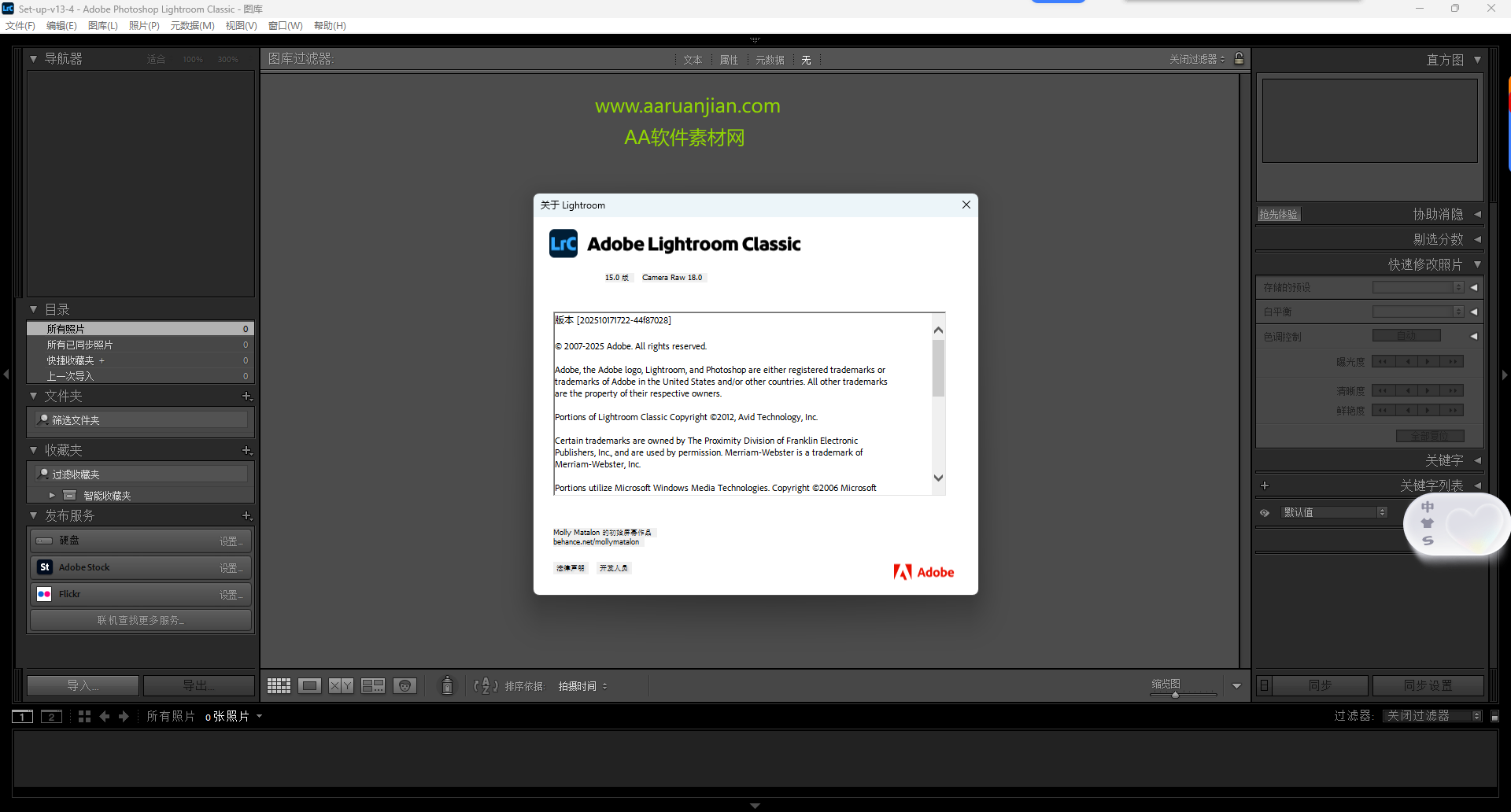1511x812 pixels.
Task: Toggle the second thumbnail view switch in filmstrip
Action: coord(51,716)
